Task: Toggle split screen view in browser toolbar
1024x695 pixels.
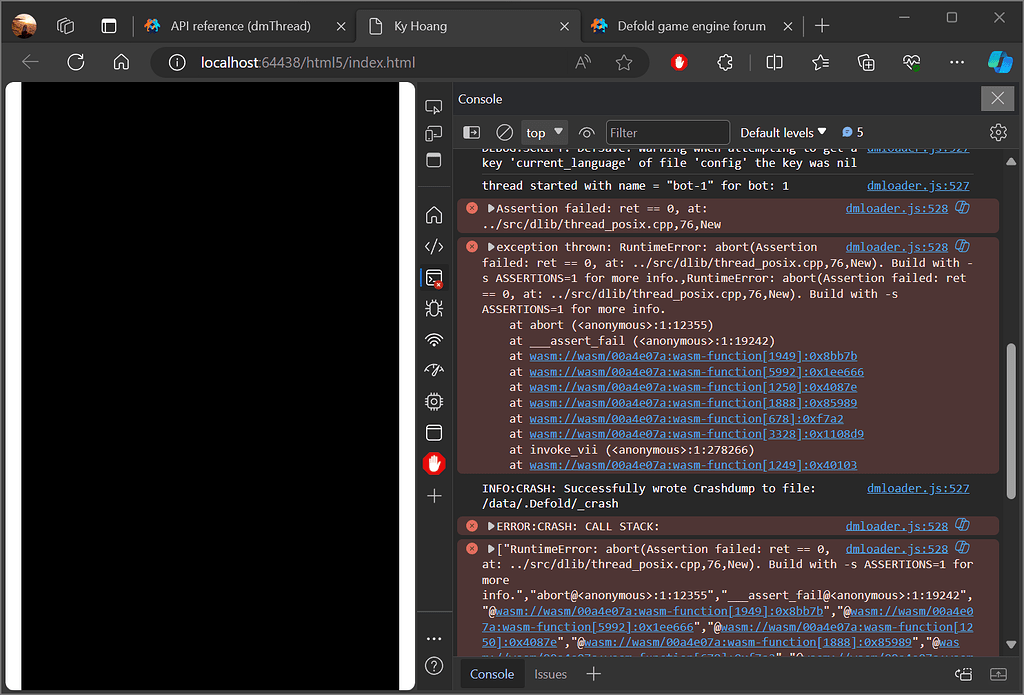Action: [773, 62]
